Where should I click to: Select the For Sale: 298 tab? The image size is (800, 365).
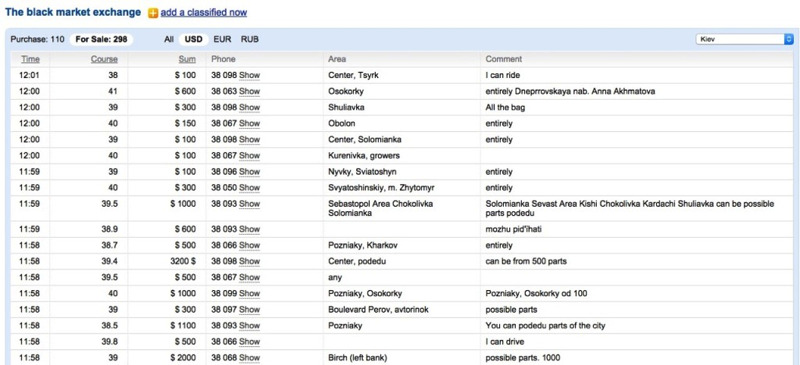[101, 39]
